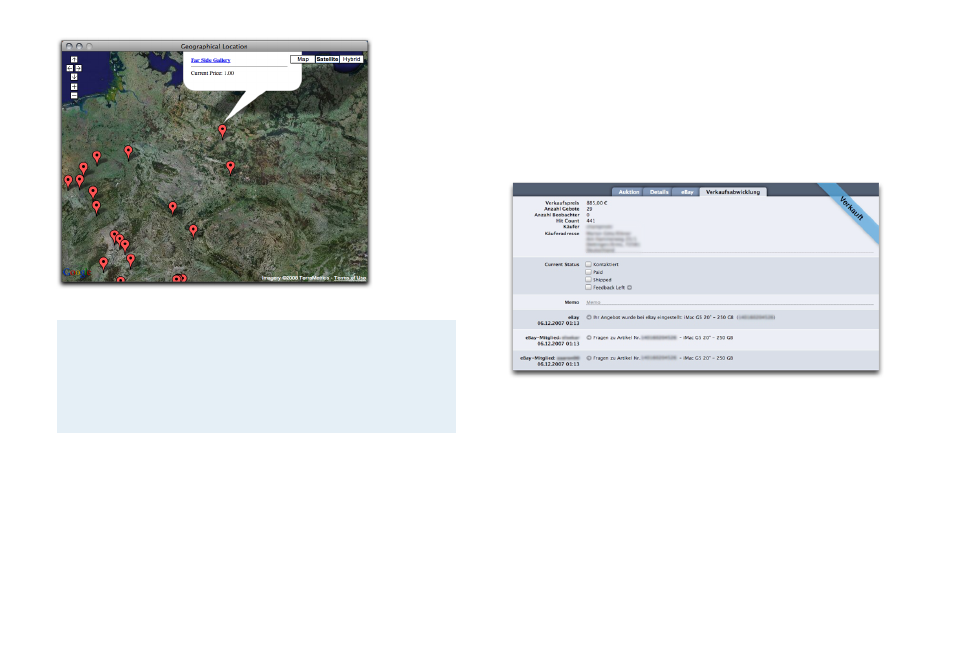Close the Geographical Location window
The height and width of the screenshot is (668, 954).
click(x=69, y=46)
